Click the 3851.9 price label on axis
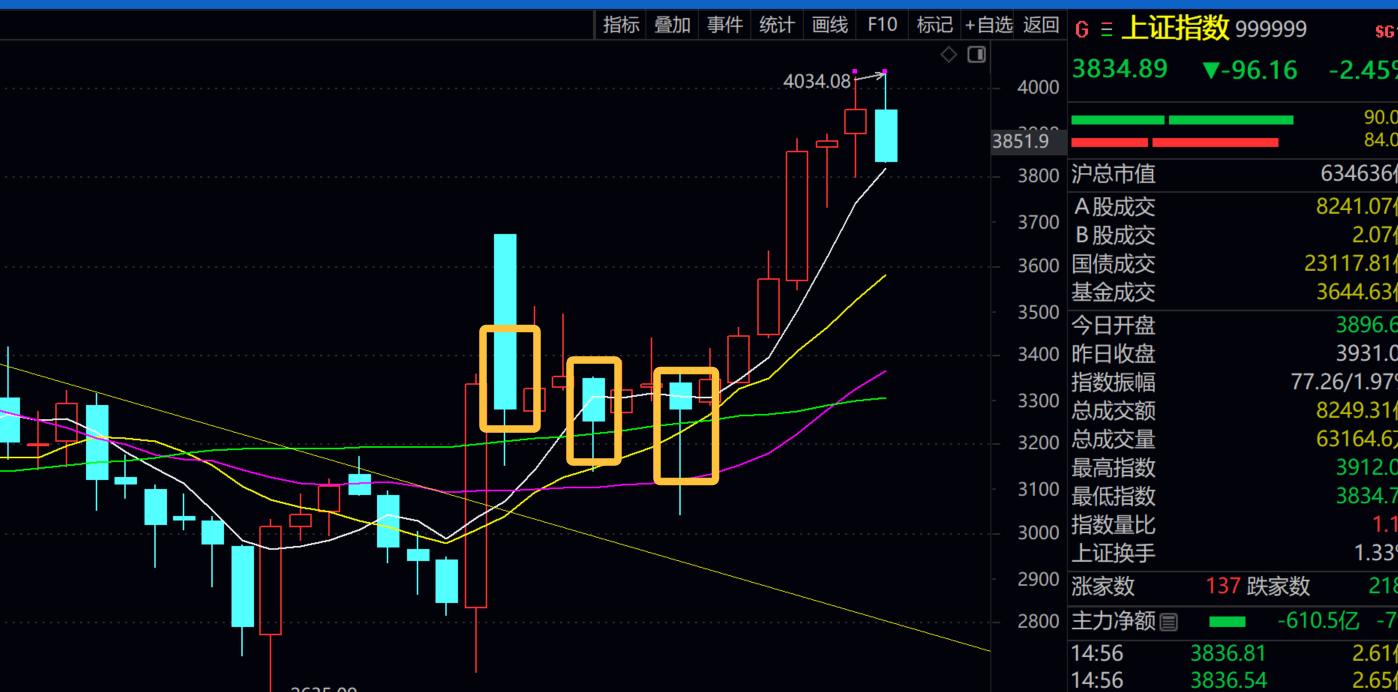Viewport: 1398px width, 692px height. coord(1020,142)
